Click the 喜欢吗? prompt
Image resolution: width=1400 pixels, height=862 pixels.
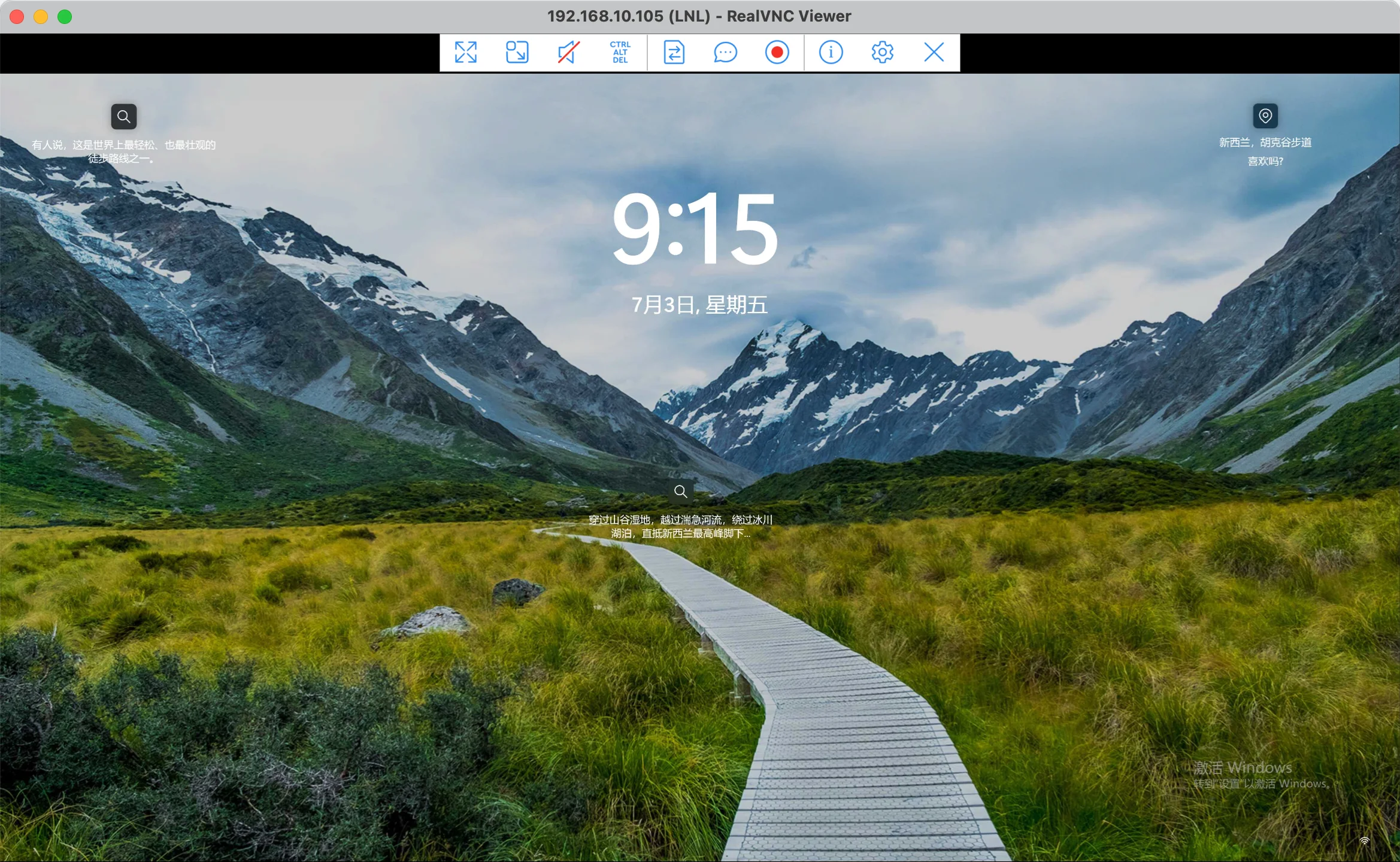click(x=1265, y=161)
